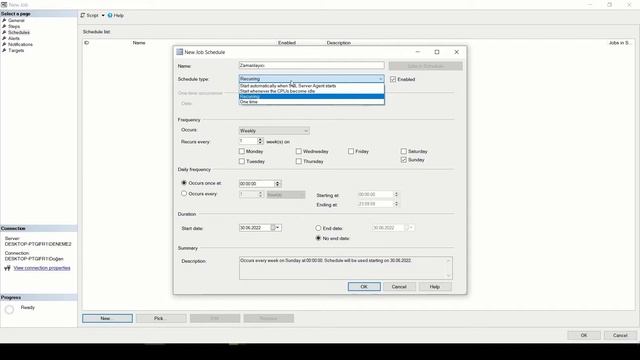Click the Description column header in schedule list

(x=339, y=43)
